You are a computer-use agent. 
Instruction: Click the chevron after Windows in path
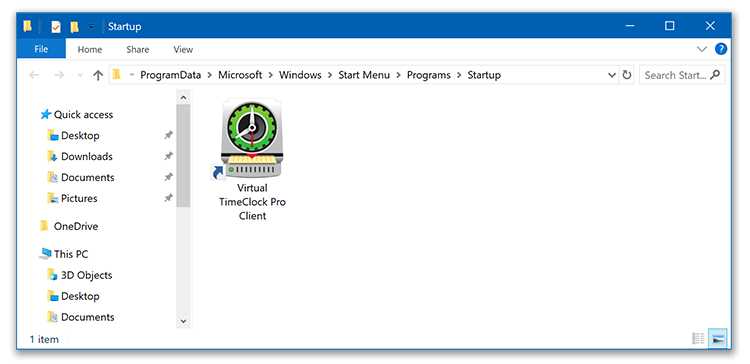(x=330, y=76)
